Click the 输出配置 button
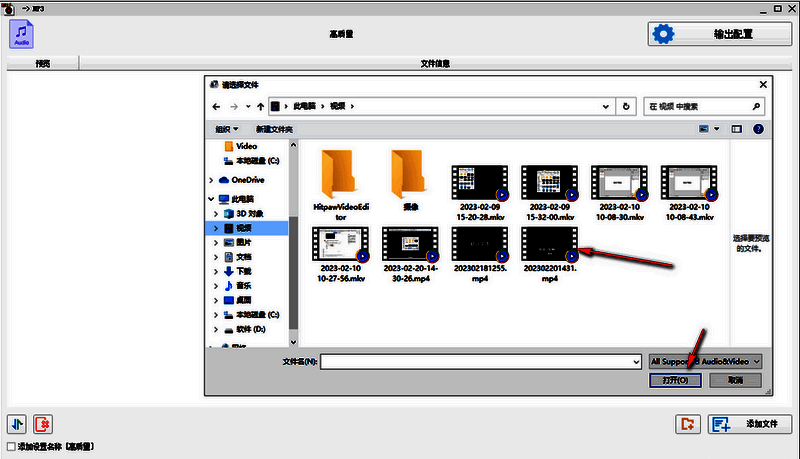 pos(719,34)
